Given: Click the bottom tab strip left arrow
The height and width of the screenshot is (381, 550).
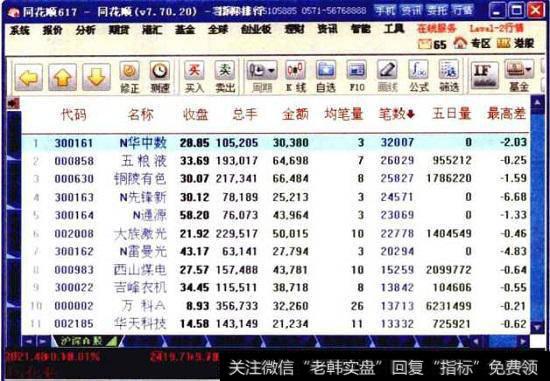Looking at the screenshot, I should (x=29, y=341).
